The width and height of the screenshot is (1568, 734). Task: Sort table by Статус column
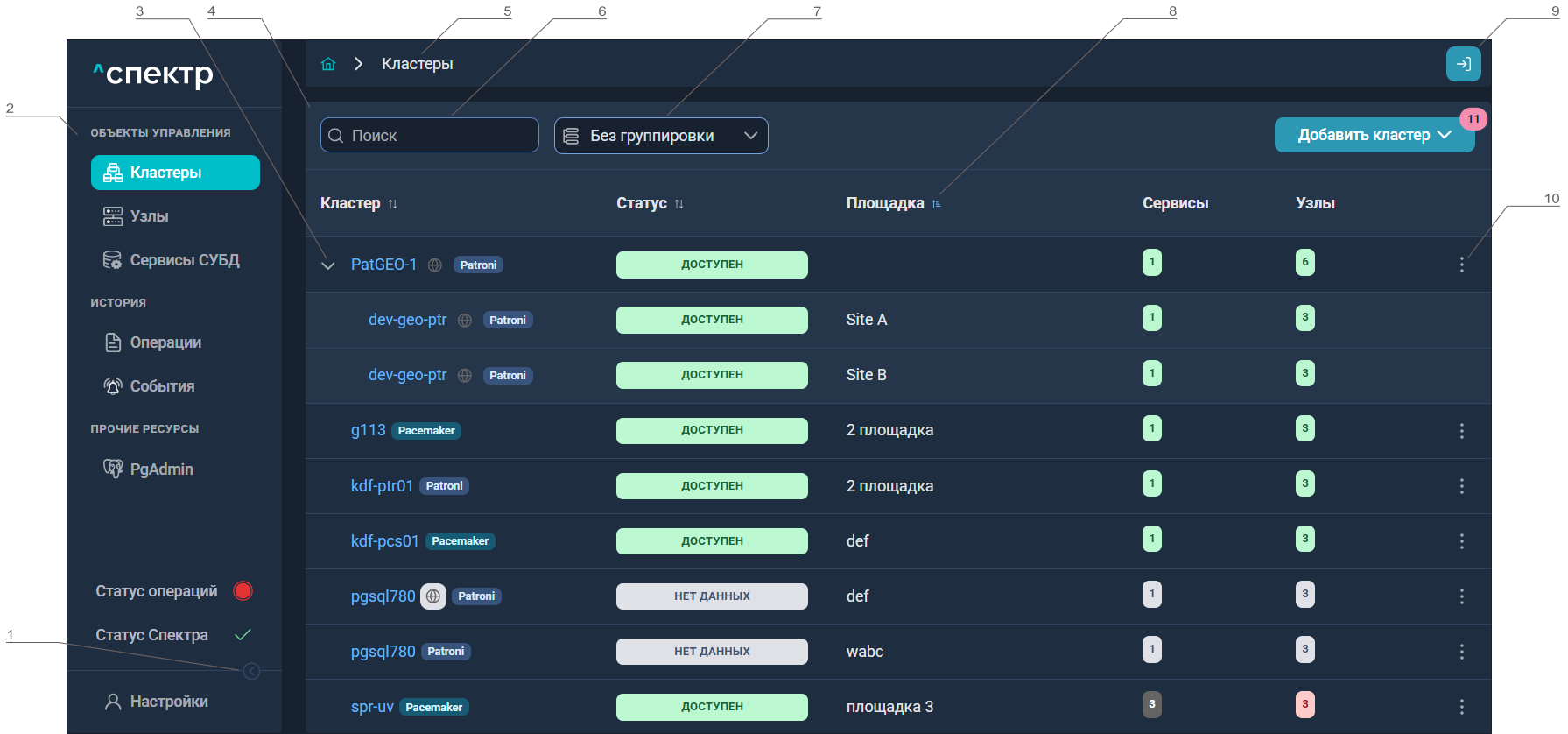tap(679, 204)
